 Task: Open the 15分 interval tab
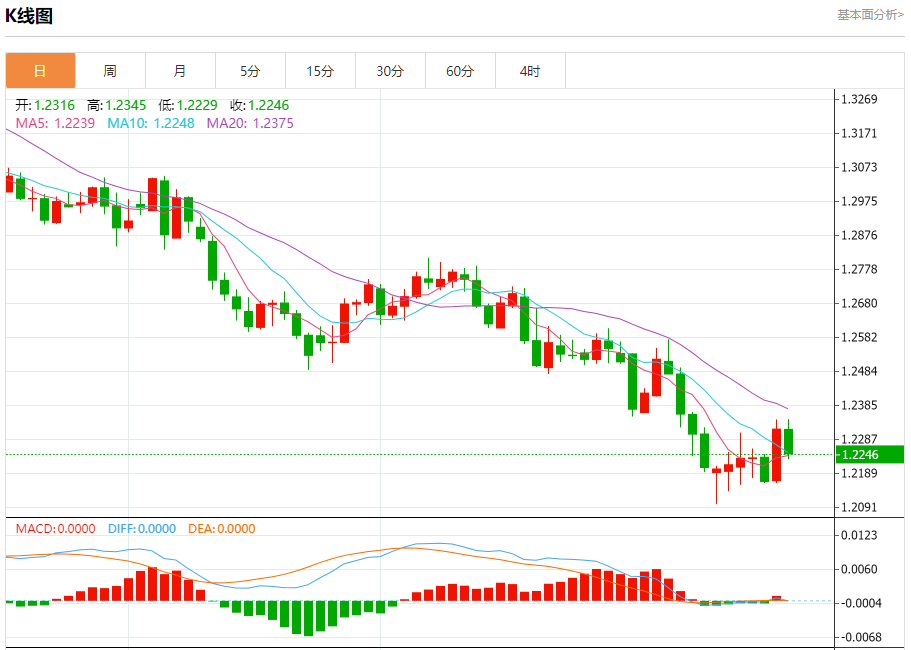[x=320, y=71]
